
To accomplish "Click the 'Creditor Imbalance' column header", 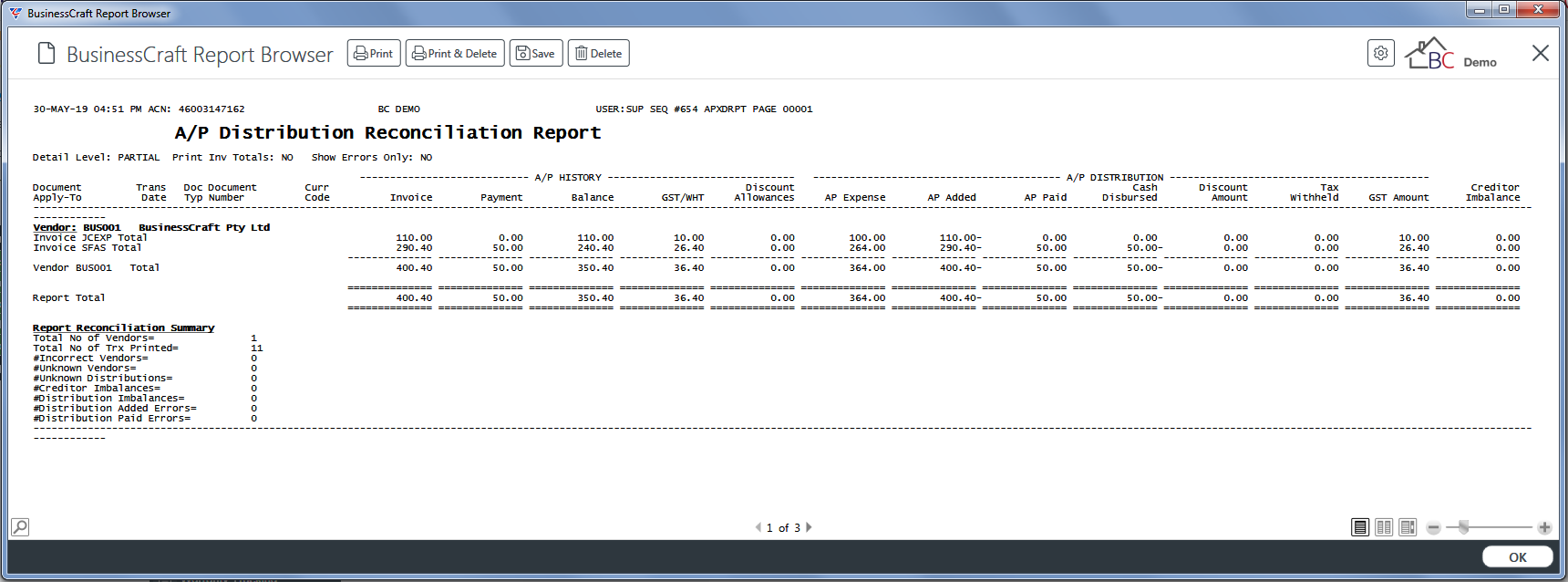I will pyautogui.click(x=1493, y=192).
